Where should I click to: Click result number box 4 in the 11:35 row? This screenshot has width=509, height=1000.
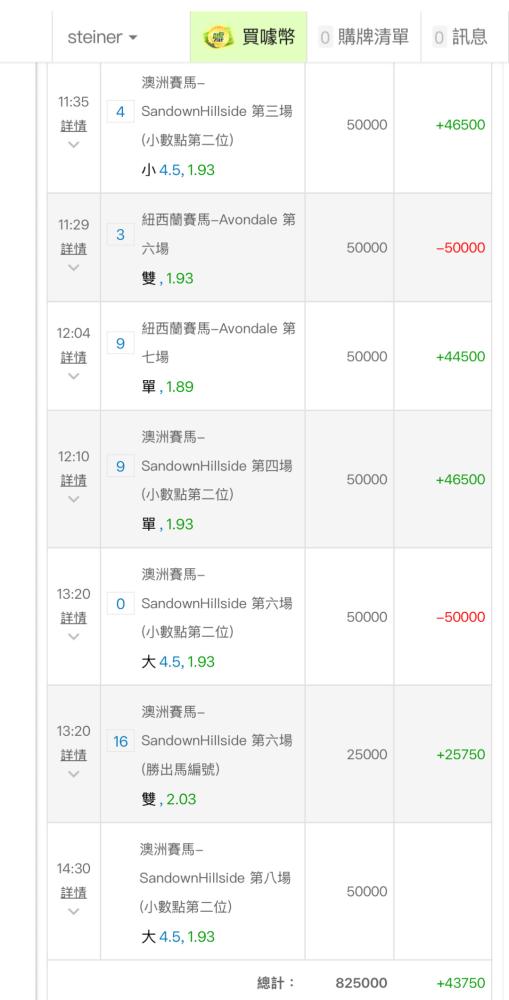(x=121, y=112)
